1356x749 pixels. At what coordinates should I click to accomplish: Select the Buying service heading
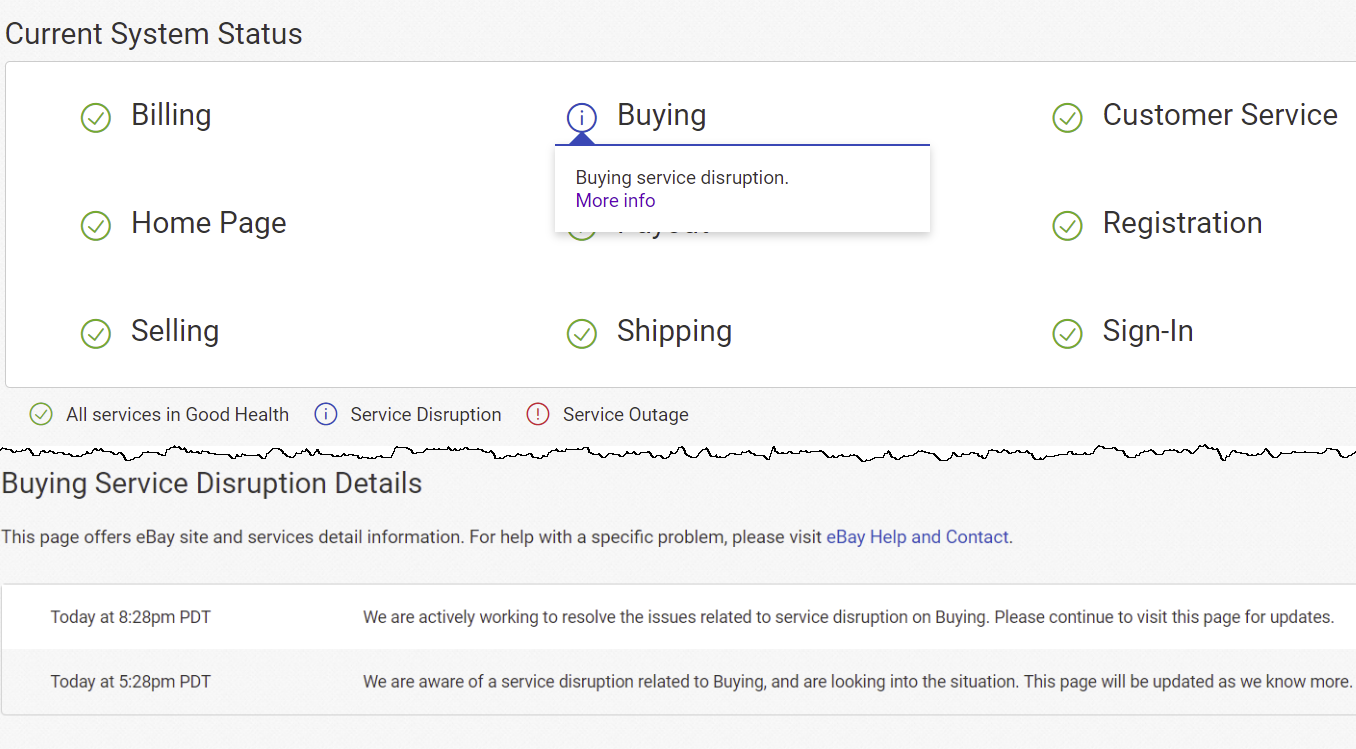(x=661, y=115)
